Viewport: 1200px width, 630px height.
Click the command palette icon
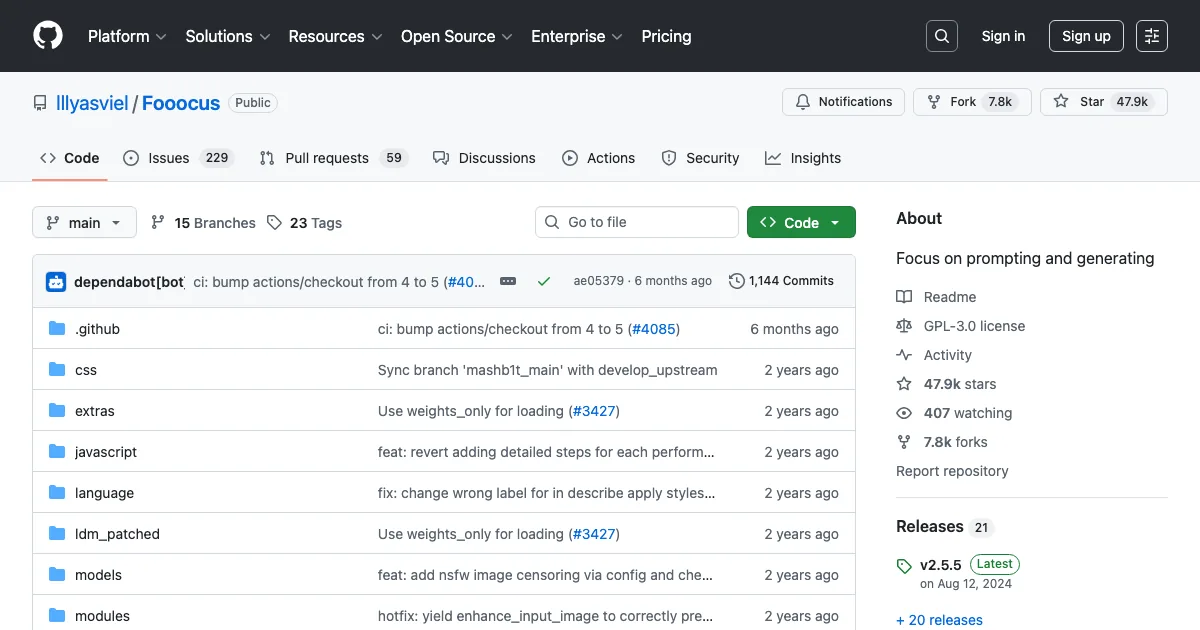coord(1151,36)
